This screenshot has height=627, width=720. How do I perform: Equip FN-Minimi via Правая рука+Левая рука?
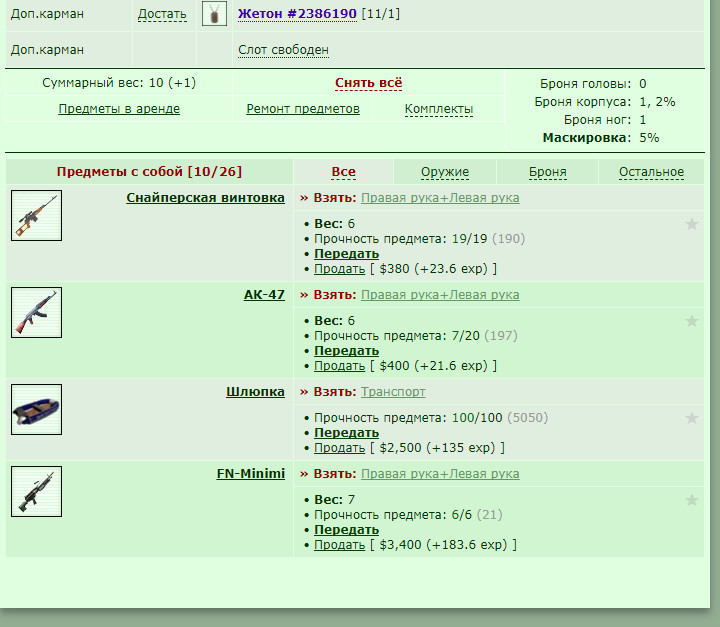point(440,474)
